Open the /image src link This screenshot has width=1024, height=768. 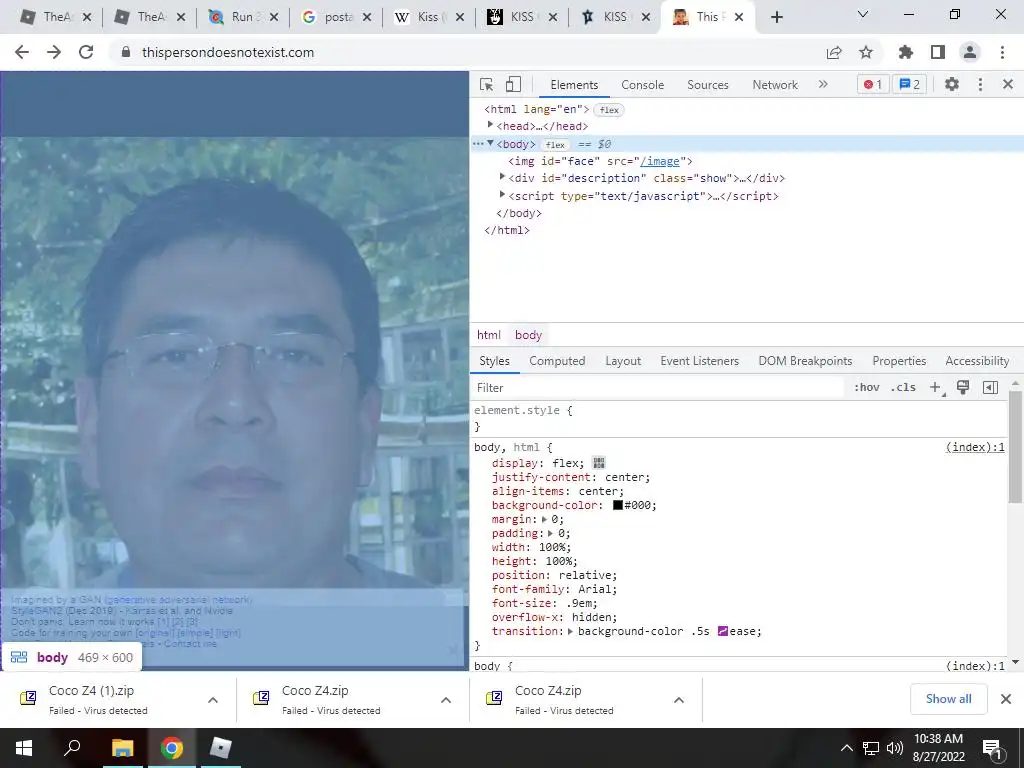(x=660, y=161)
